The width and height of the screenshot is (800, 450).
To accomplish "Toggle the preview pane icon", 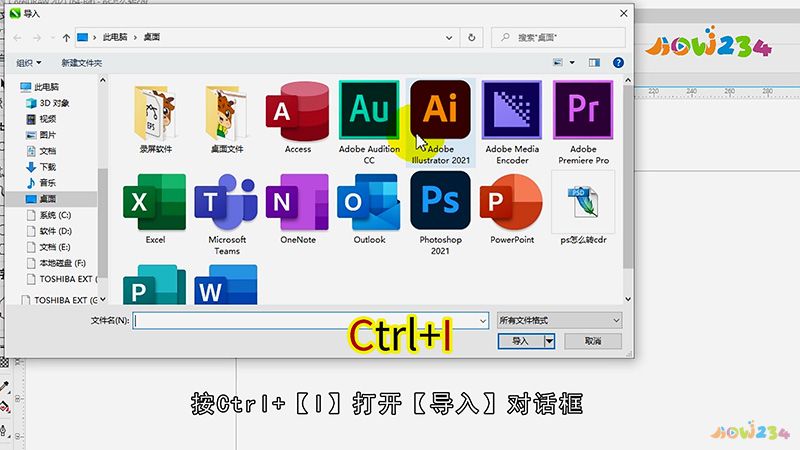I will 594,62.
